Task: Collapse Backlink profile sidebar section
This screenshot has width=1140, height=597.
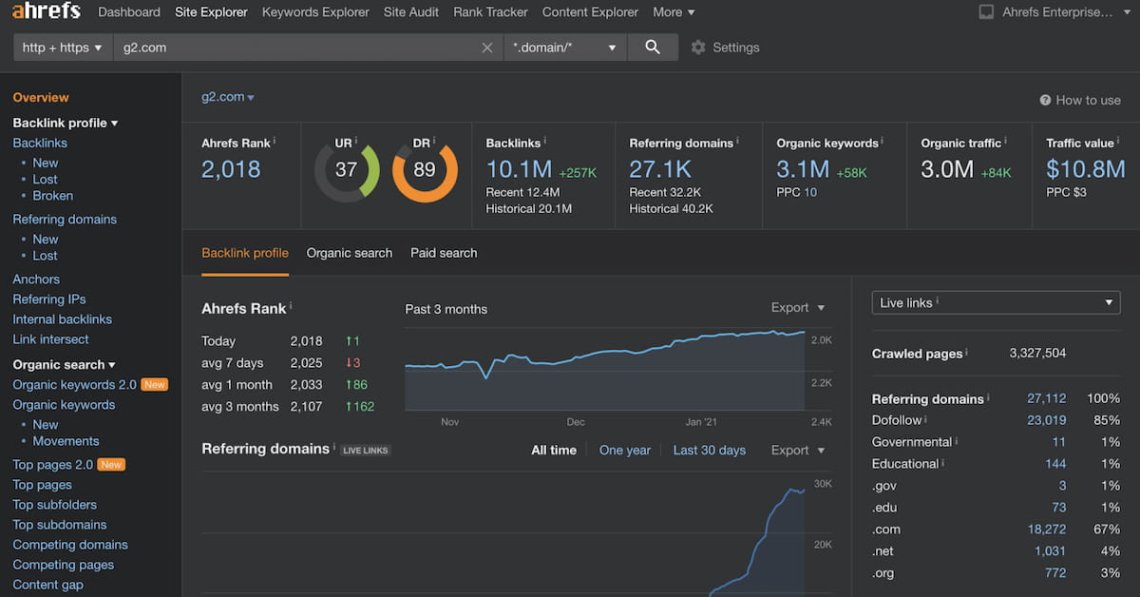Action: point(65,123)
